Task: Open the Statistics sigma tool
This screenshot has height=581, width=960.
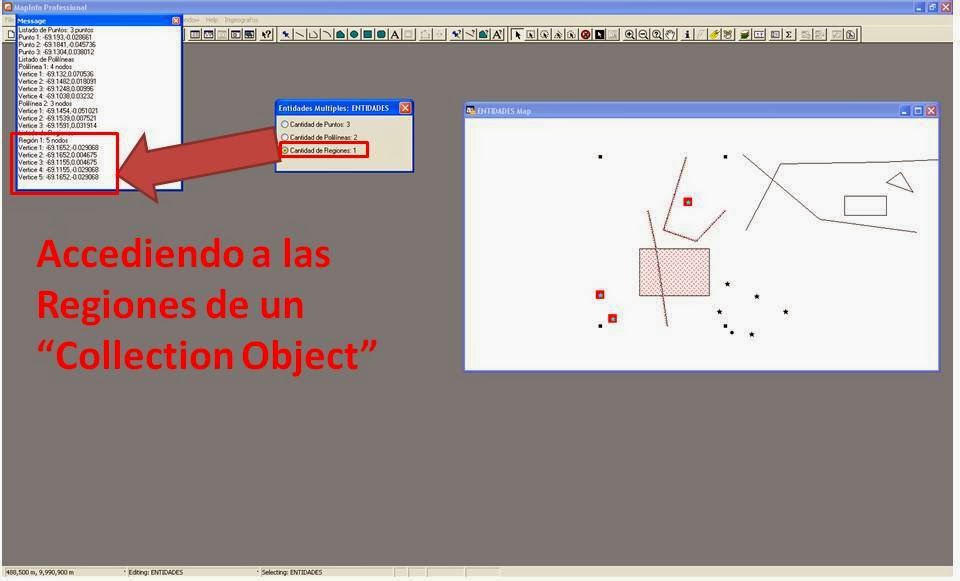Action: [789, 35]
